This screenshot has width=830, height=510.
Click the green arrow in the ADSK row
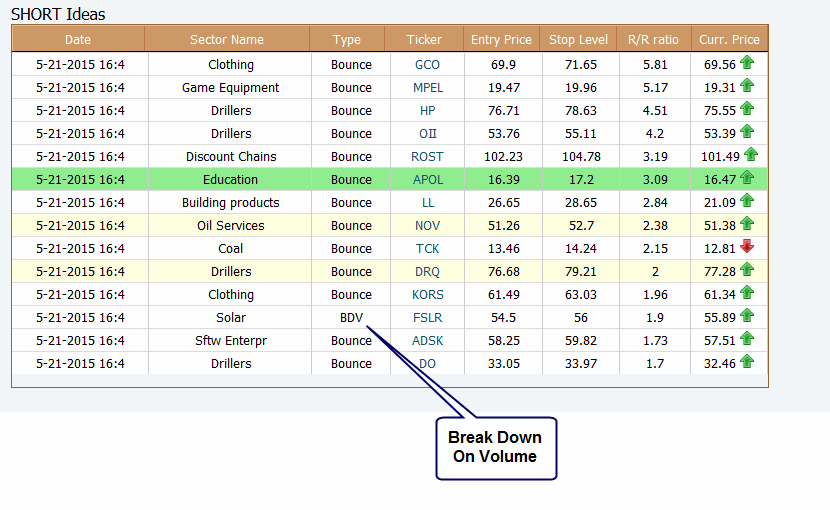(747, 338)
